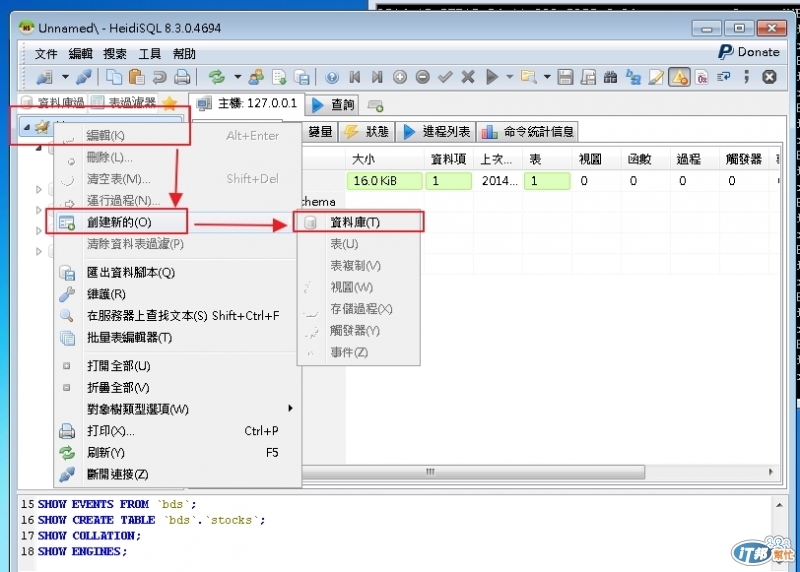Image resolution: width=800 pixels, height=572 pixels.
Task: Jump to last record toolbar icon
Action: click(377, 77)
